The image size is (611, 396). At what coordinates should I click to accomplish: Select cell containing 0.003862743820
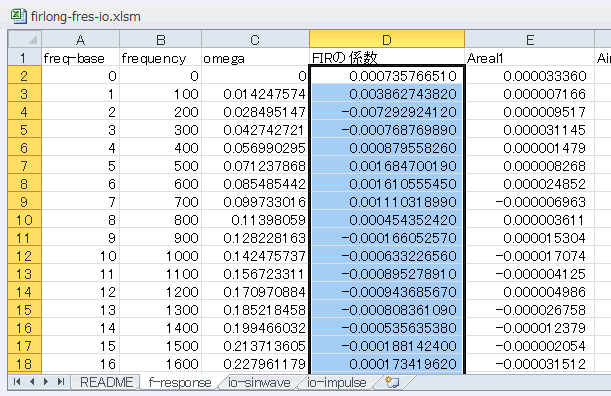tap(387, 94)
